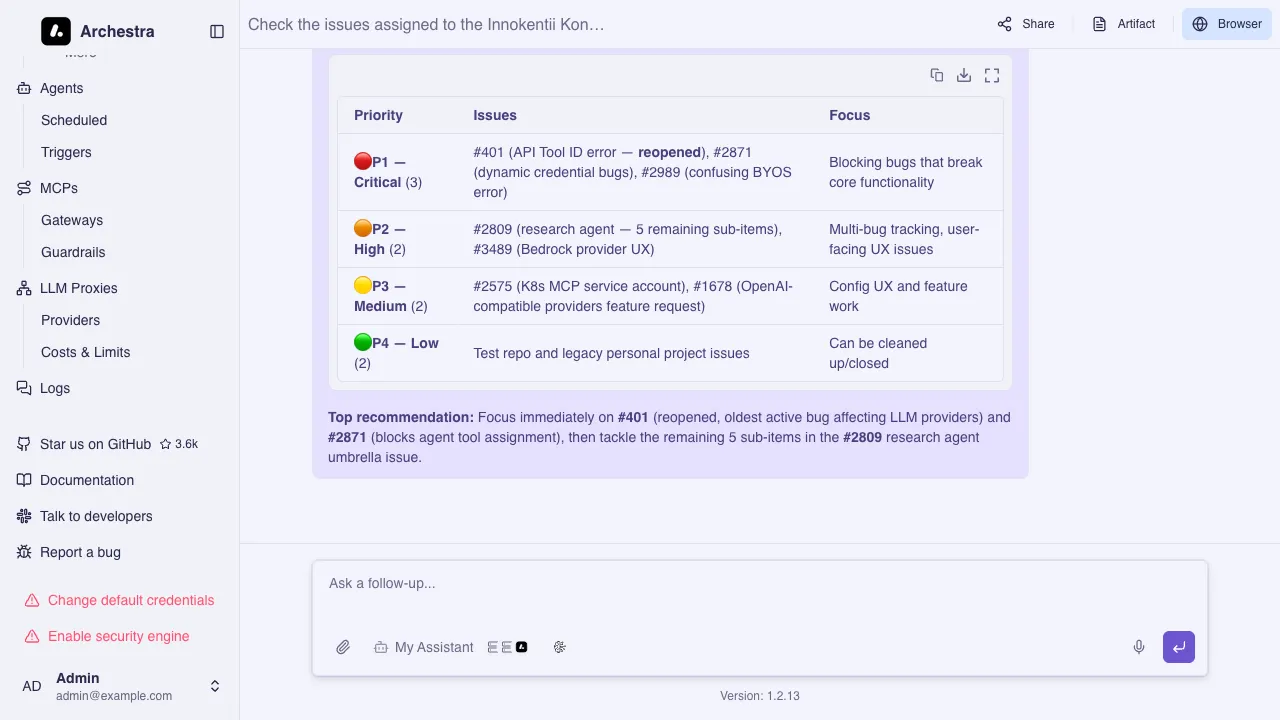
Task: Share this conversation
Action: pos(1026,24)
